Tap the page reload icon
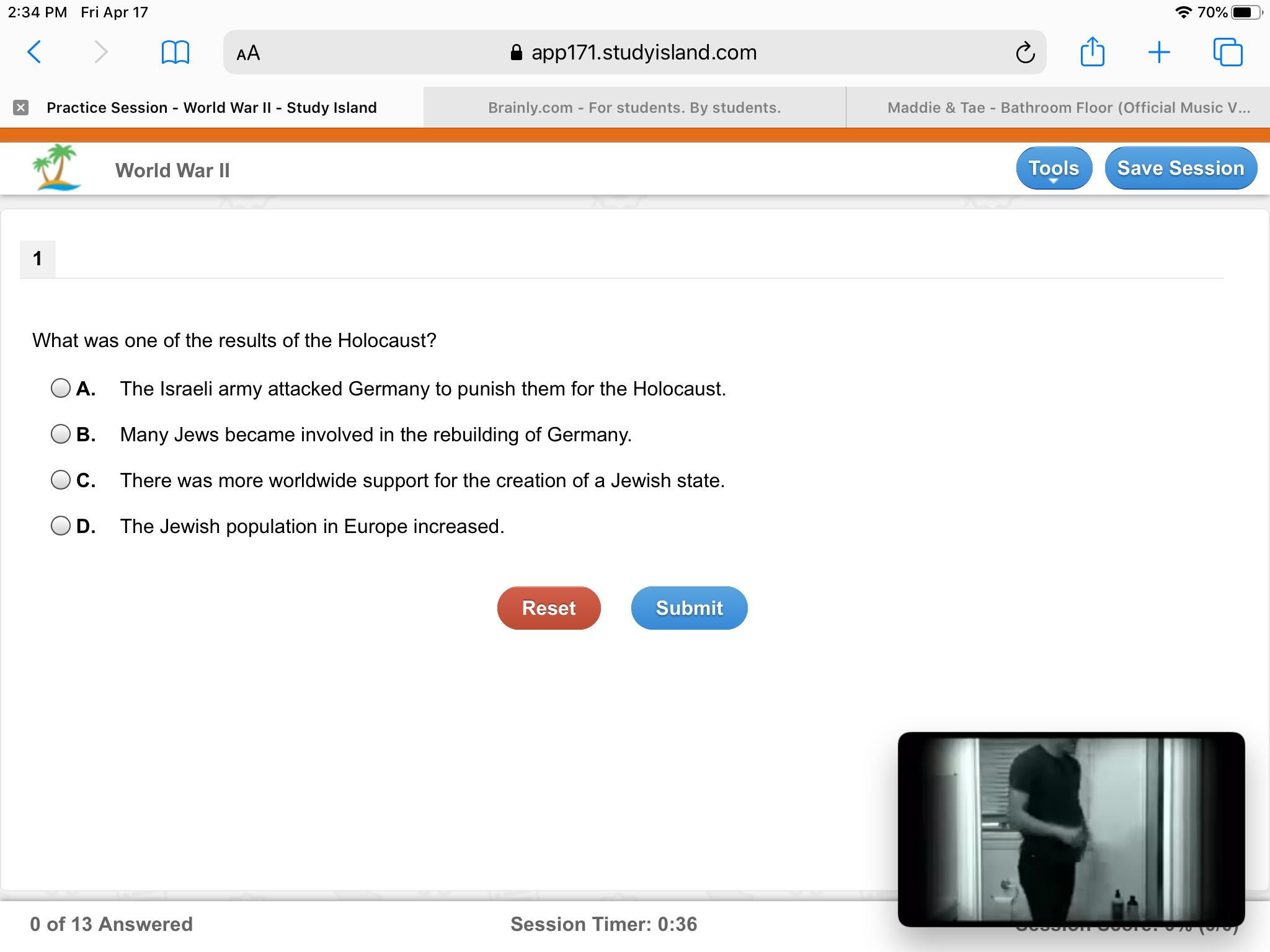Viewport: 1270px width, 952px height. coord(1025,53)
